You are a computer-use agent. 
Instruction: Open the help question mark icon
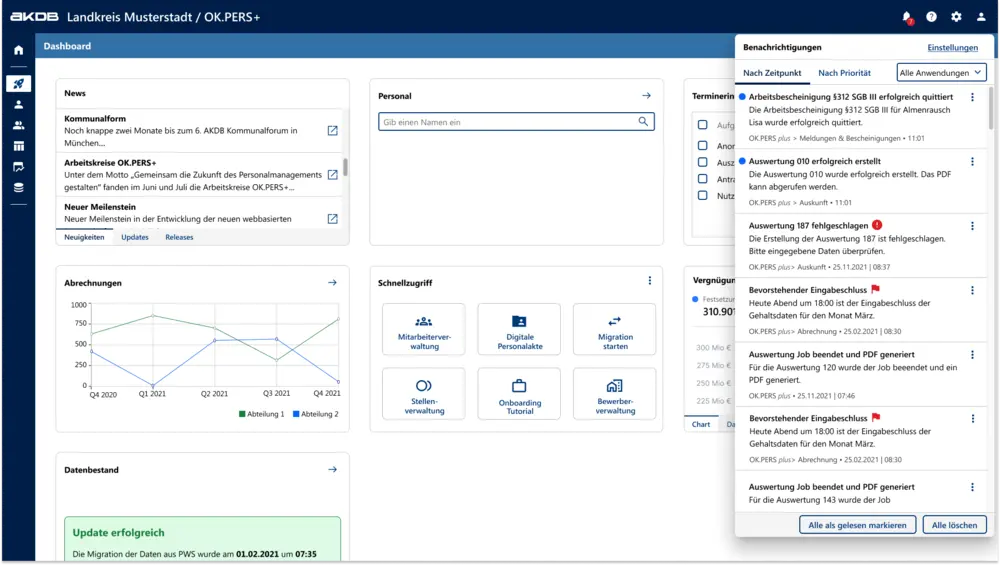(x=932, y=17)
